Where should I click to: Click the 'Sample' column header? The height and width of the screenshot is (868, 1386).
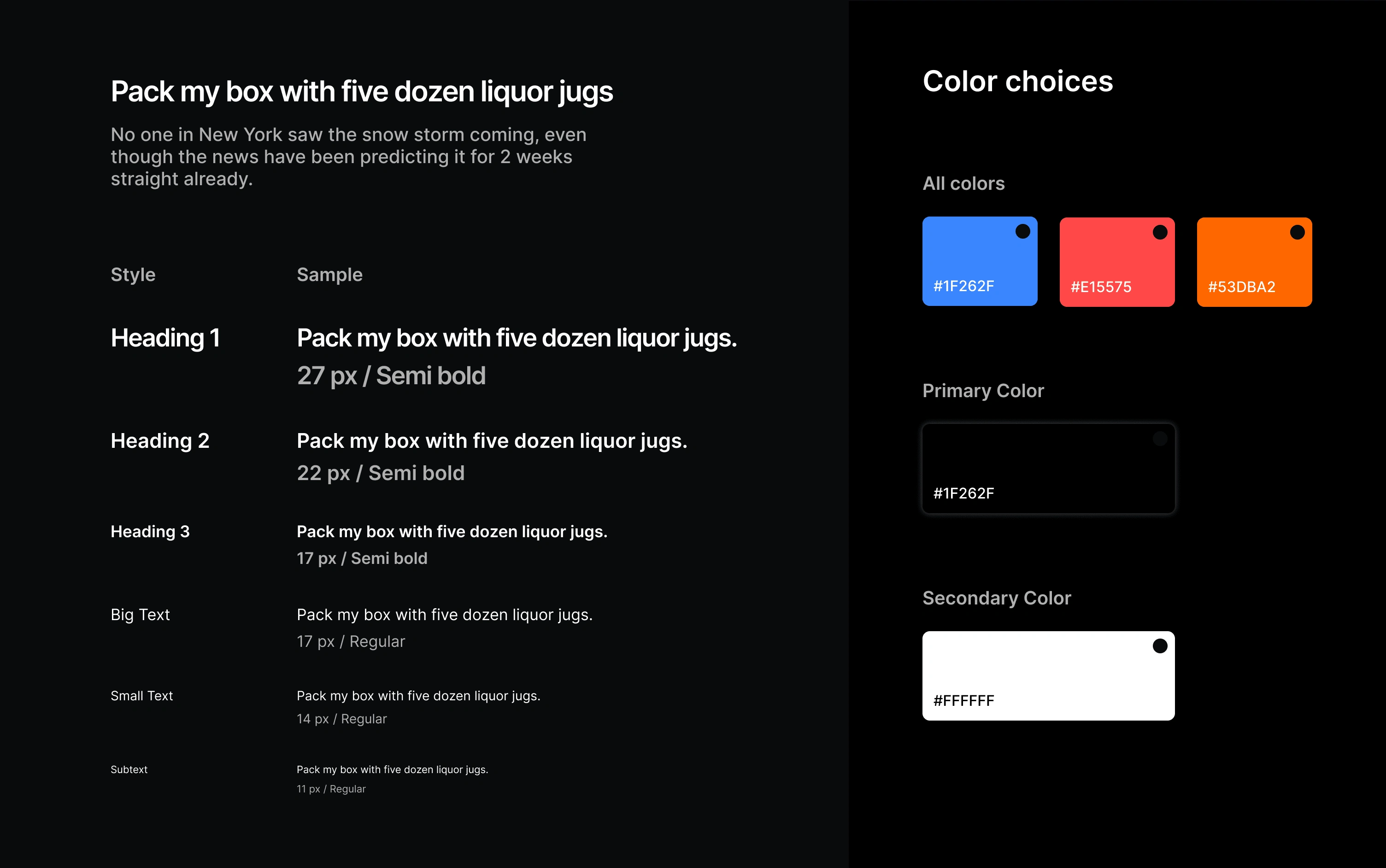pos(329,275)
